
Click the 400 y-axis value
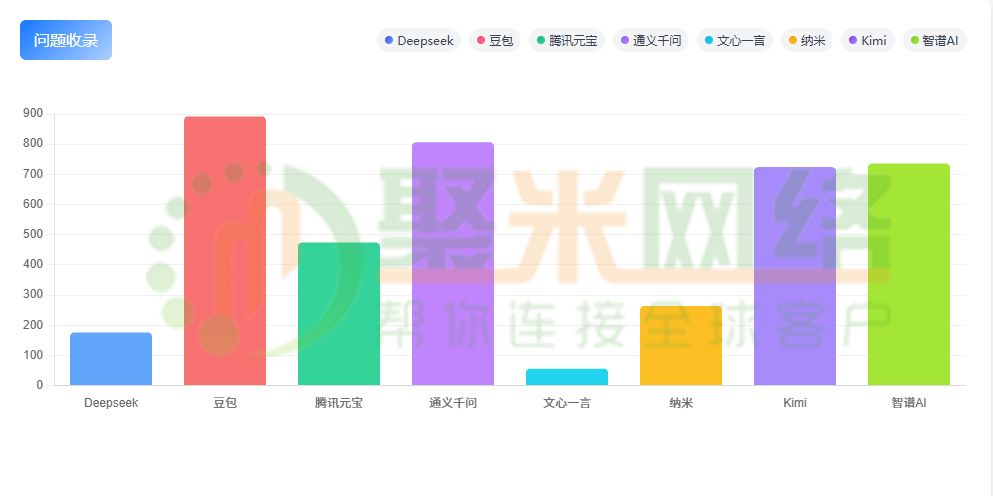(x=33, y=264)
